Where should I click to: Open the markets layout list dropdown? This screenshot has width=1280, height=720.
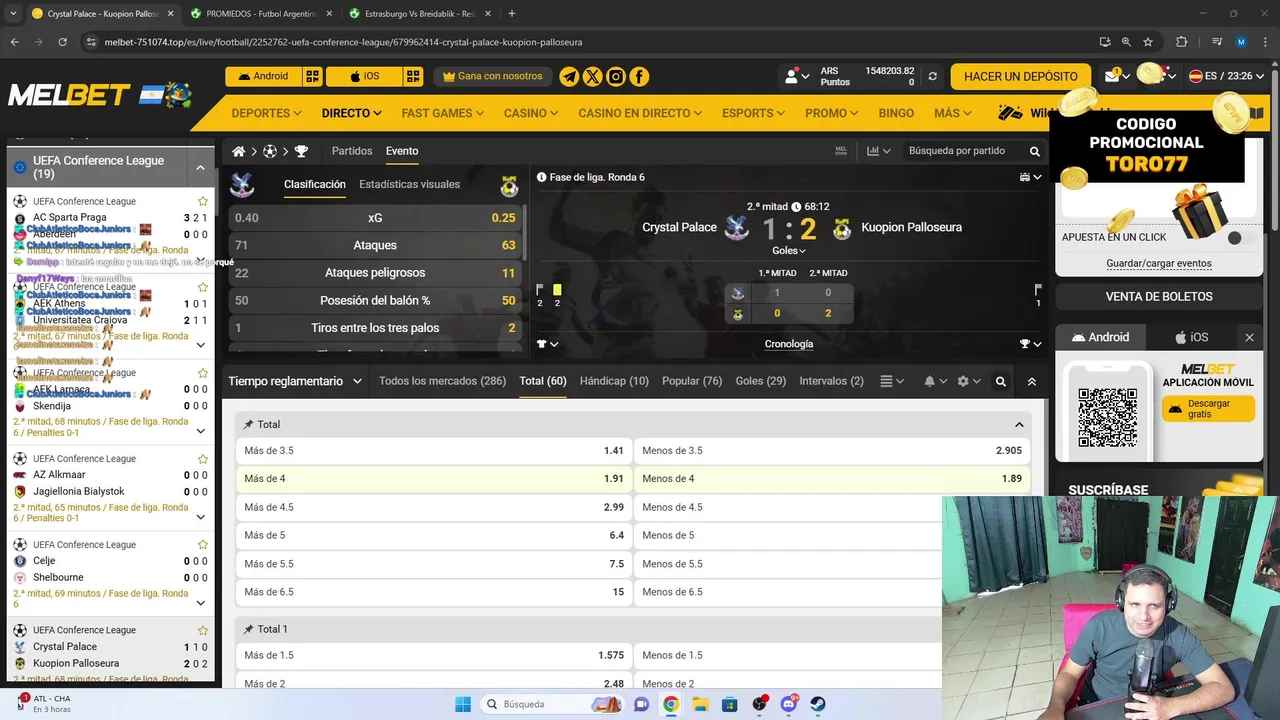click(892, 381)
